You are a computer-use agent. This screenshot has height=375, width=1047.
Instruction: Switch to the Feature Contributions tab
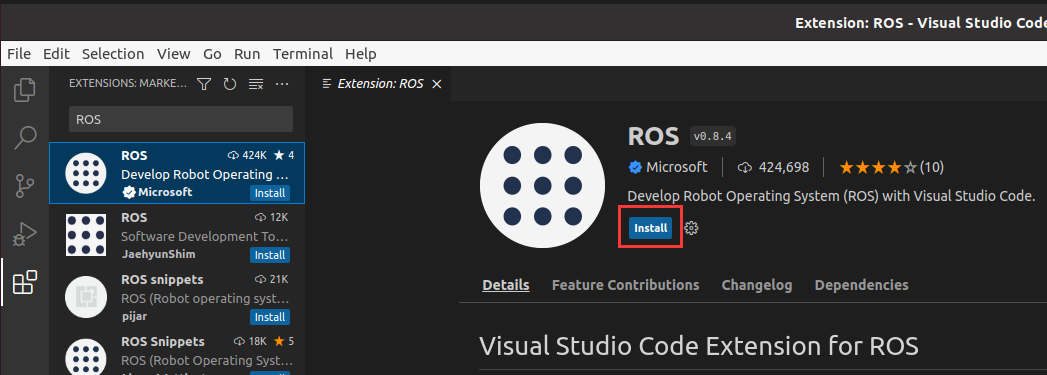(x=626, y=285)
